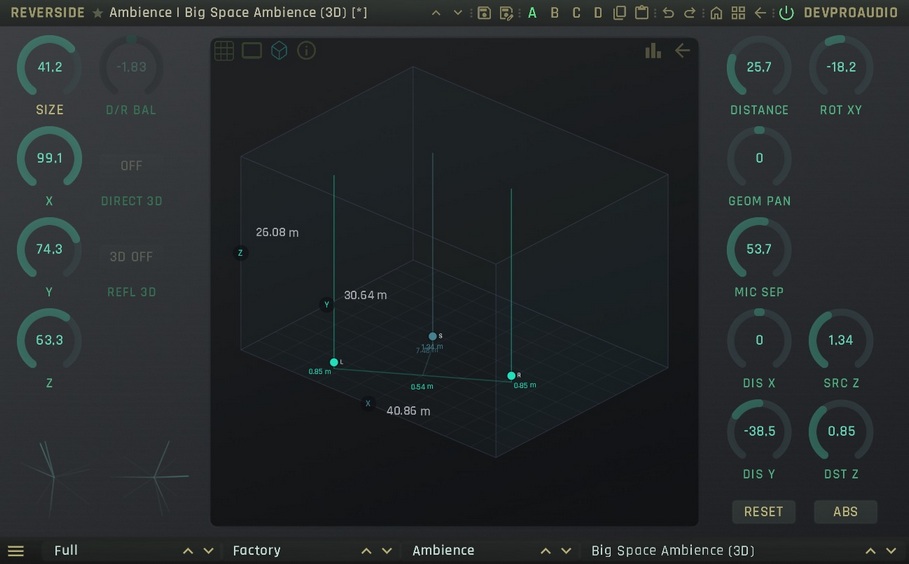Screen dimensions: 909x564
Task: Paste state from clipboard icon
Action: 641,13
